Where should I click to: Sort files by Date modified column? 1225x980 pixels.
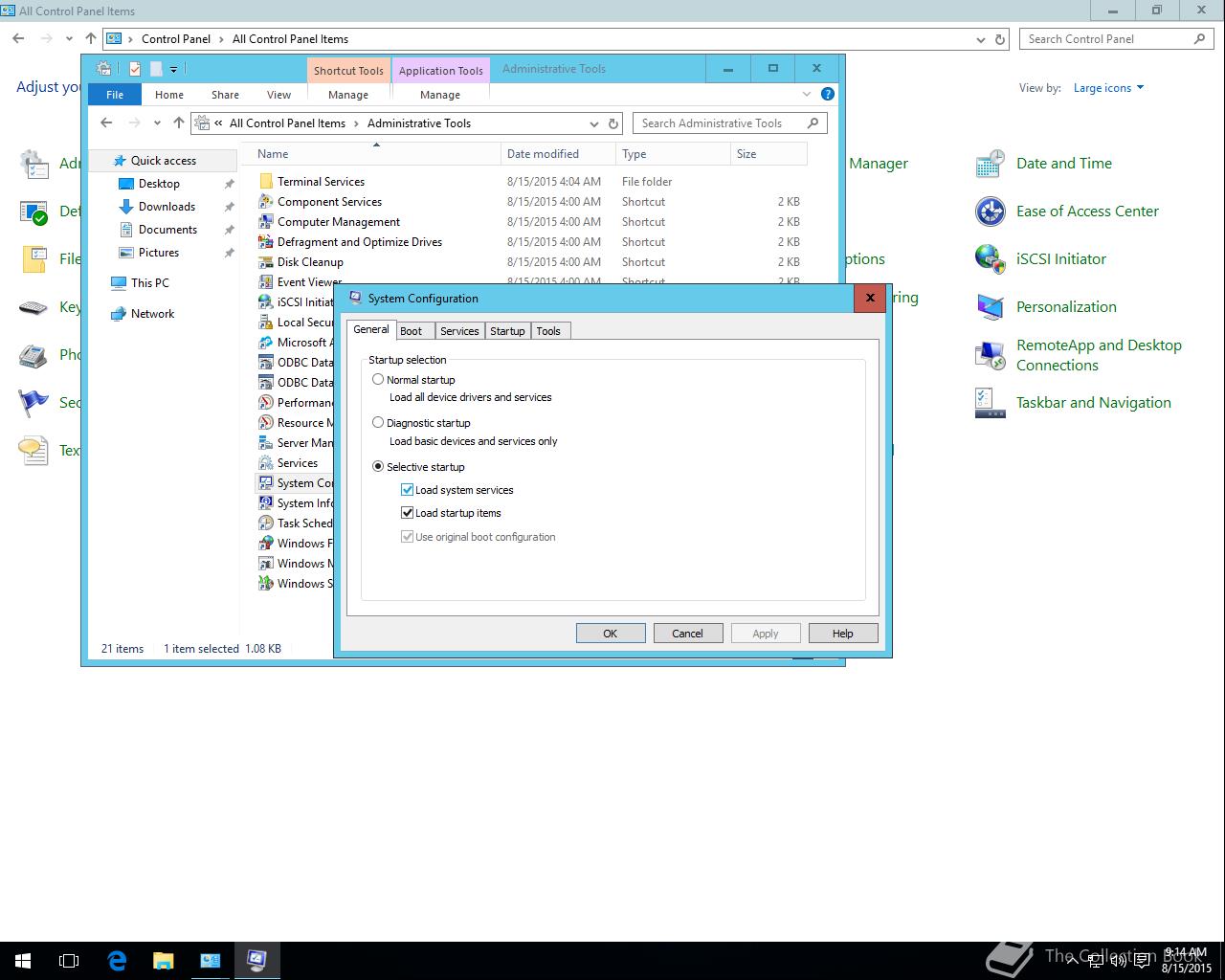[x=558, y=154]
